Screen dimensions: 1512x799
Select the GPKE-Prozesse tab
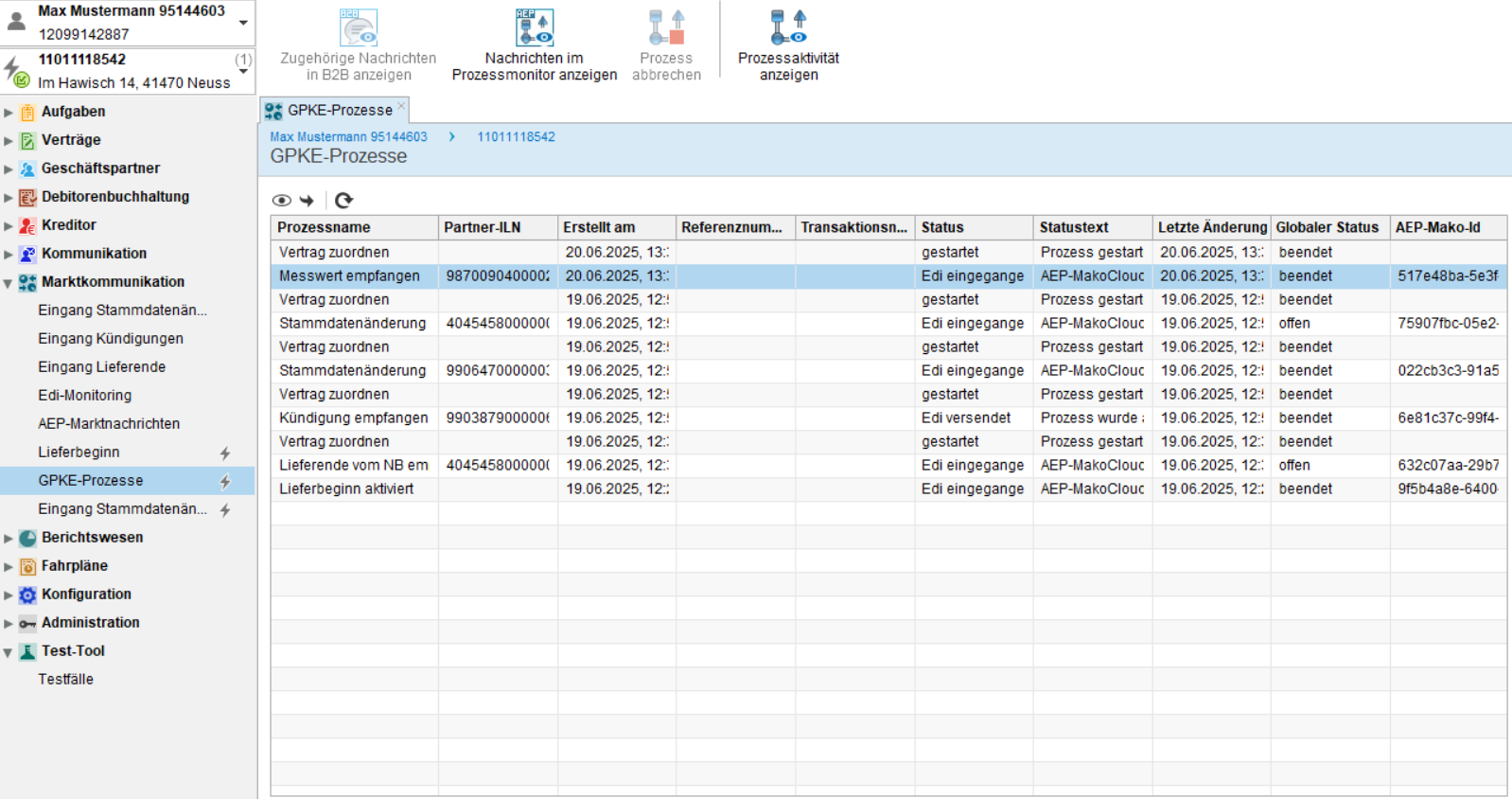point(336,110)
